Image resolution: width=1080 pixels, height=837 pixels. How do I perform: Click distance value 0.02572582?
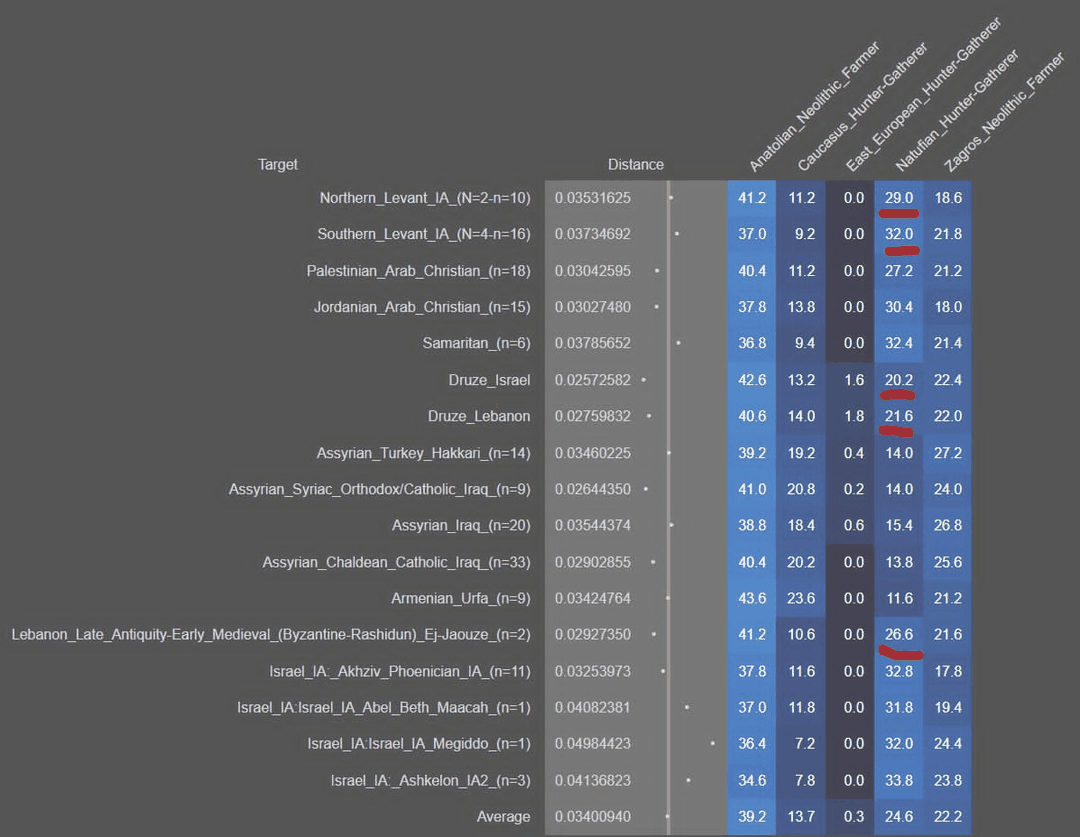pos(592,380)
